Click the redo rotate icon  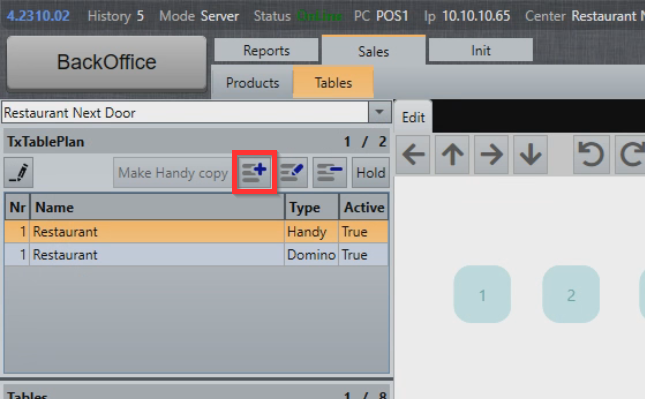tap(631, 155)
